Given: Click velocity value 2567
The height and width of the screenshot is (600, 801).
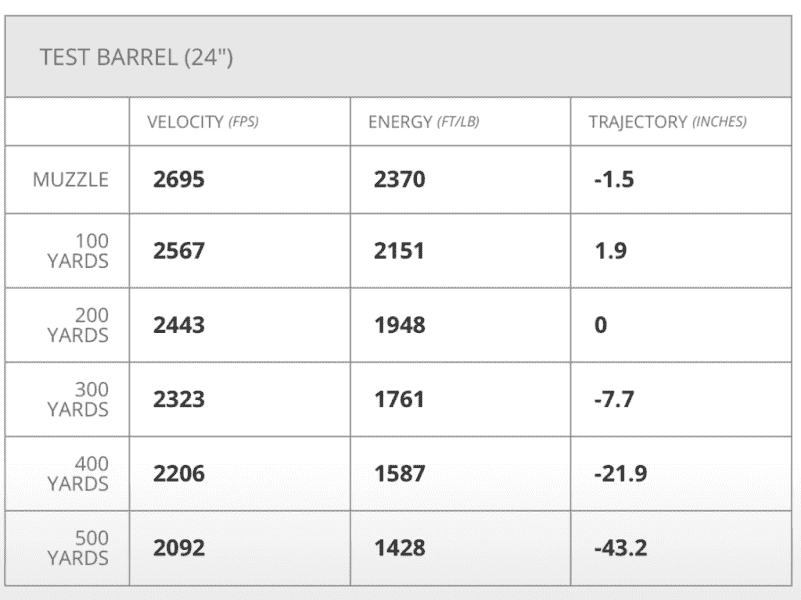Looking at the screenshot, I should pyautogui.click(x=179, y=251).
